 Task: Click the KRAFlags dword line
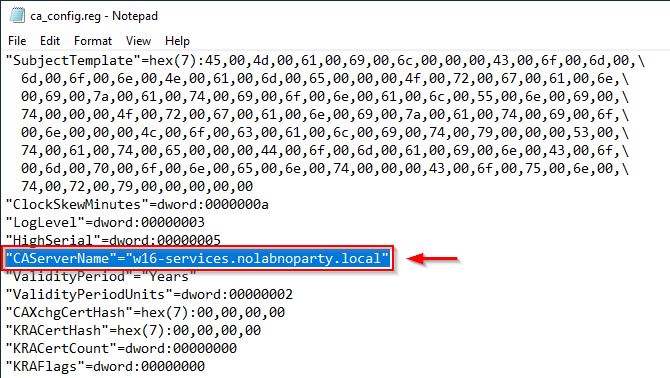105,366
